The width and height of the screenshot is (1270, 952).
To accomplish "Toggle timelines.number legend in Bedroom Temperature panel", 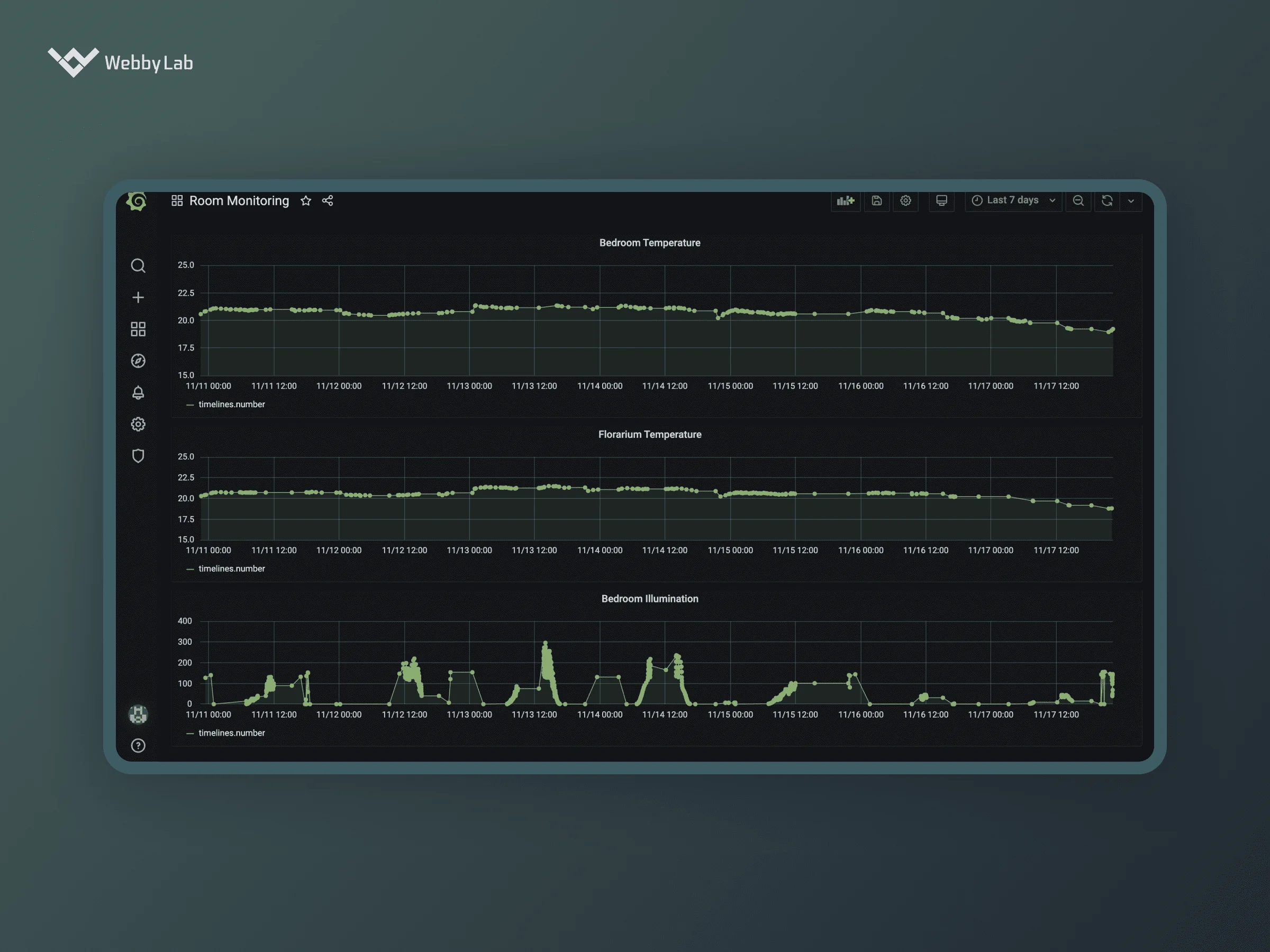I will tap(232, 405).
